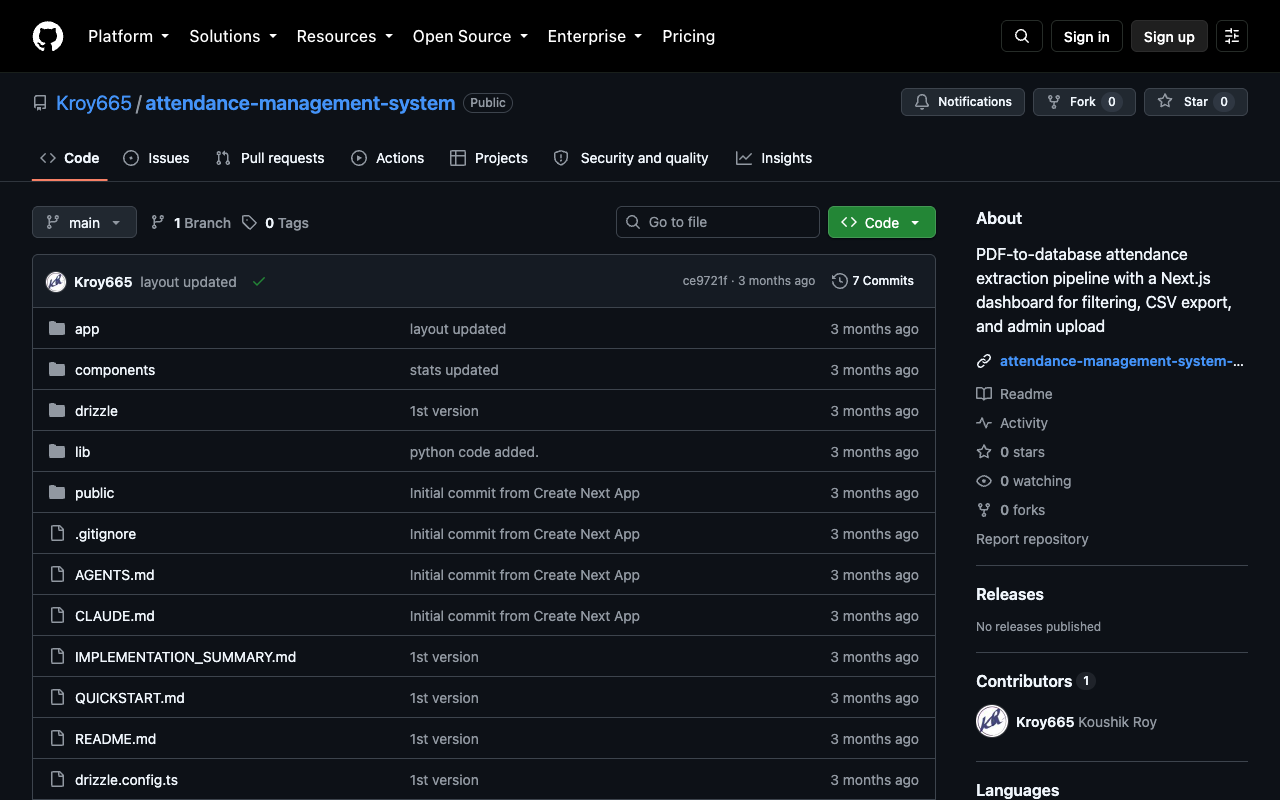
Task: Open the QUICKSTART.md file
Action: pyautogui.click(x=130, y=698)
